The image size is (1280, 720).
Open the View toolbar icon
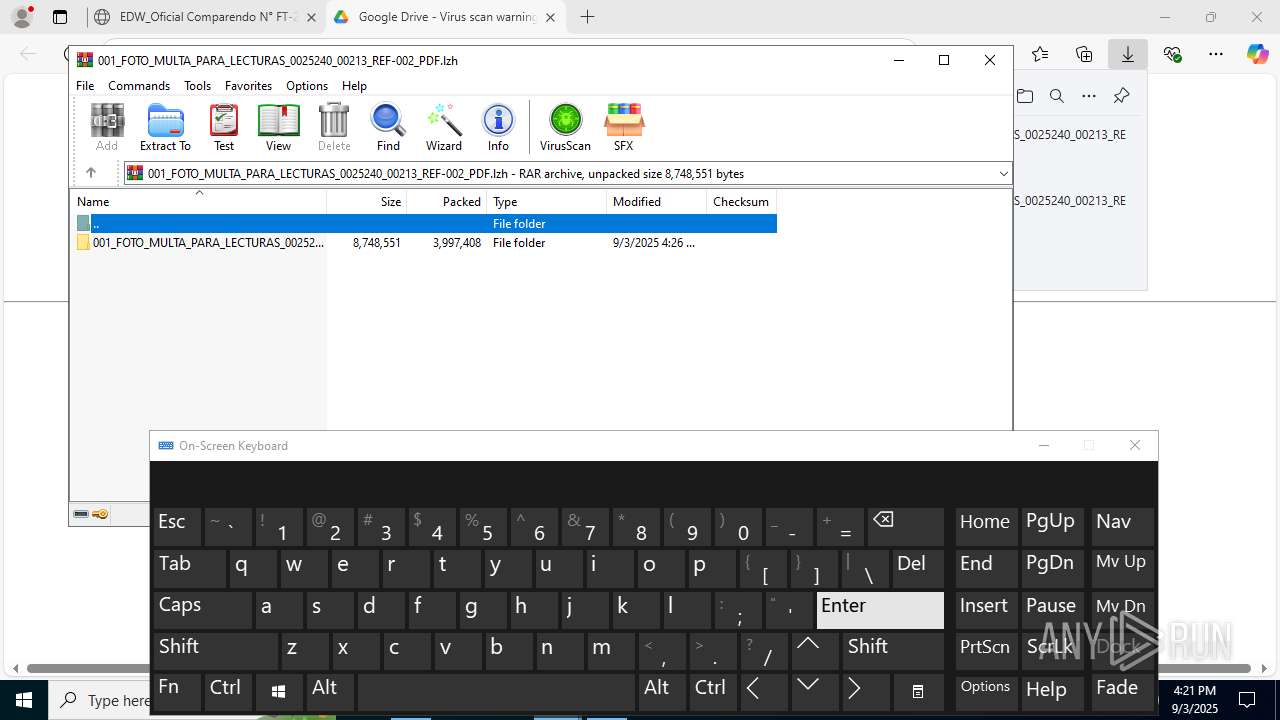[278, 127]
